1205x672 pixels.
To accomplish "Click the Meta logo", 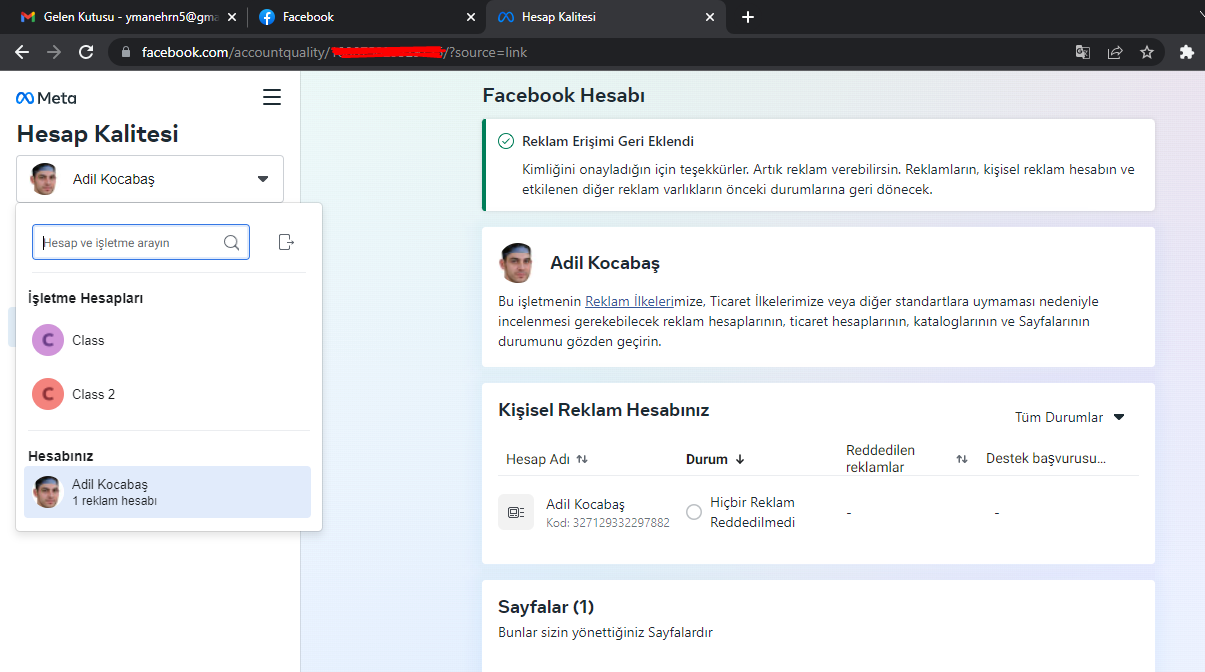I will click(x=46, y=98).
